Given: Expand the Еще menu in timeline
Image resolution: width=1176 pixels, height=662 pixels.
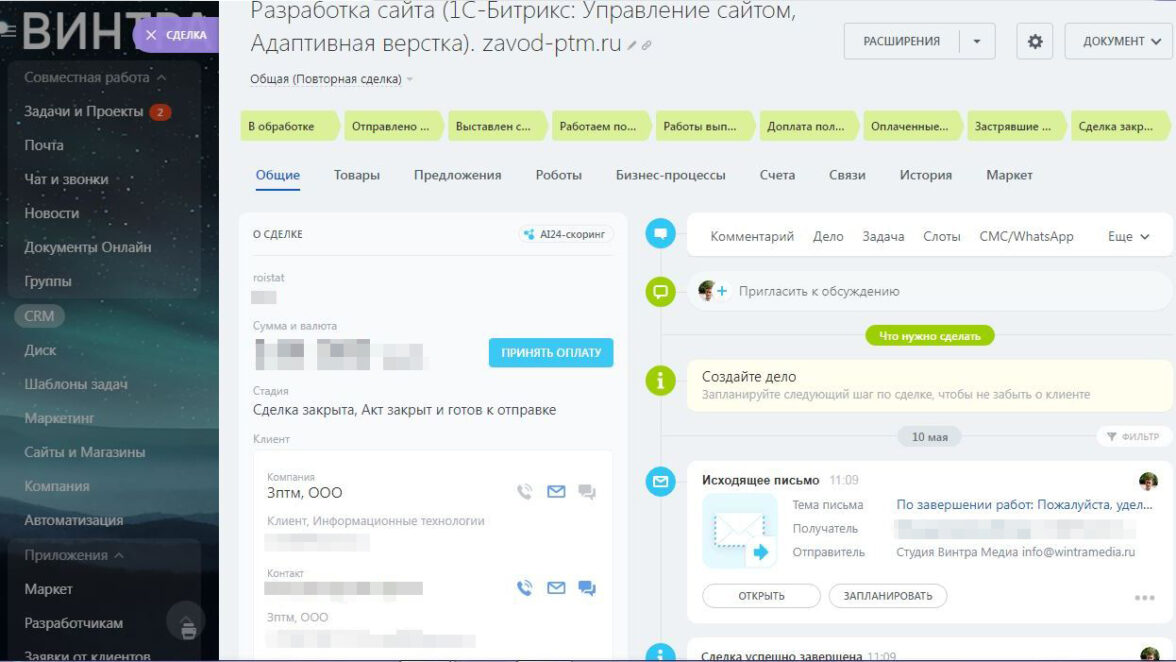Looking at the screenshot, I should (x=1128, y=236).
